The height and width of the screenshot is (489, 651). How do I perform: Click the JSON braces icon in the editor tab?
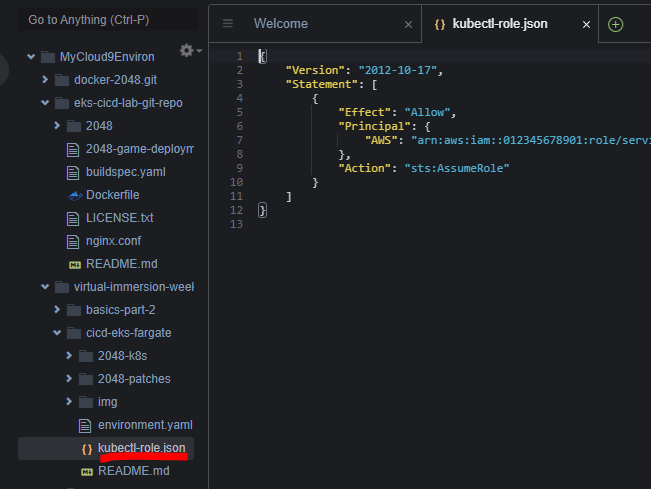pos(440,24)
